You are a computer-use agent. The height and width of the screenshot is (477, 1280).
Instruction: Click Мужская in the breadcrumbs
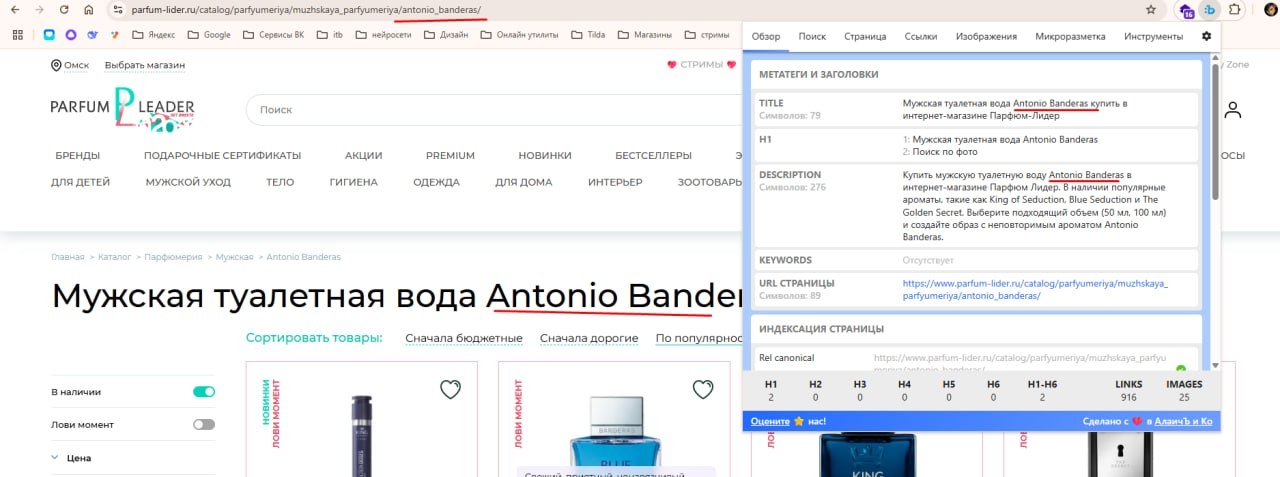pos(234,257)
